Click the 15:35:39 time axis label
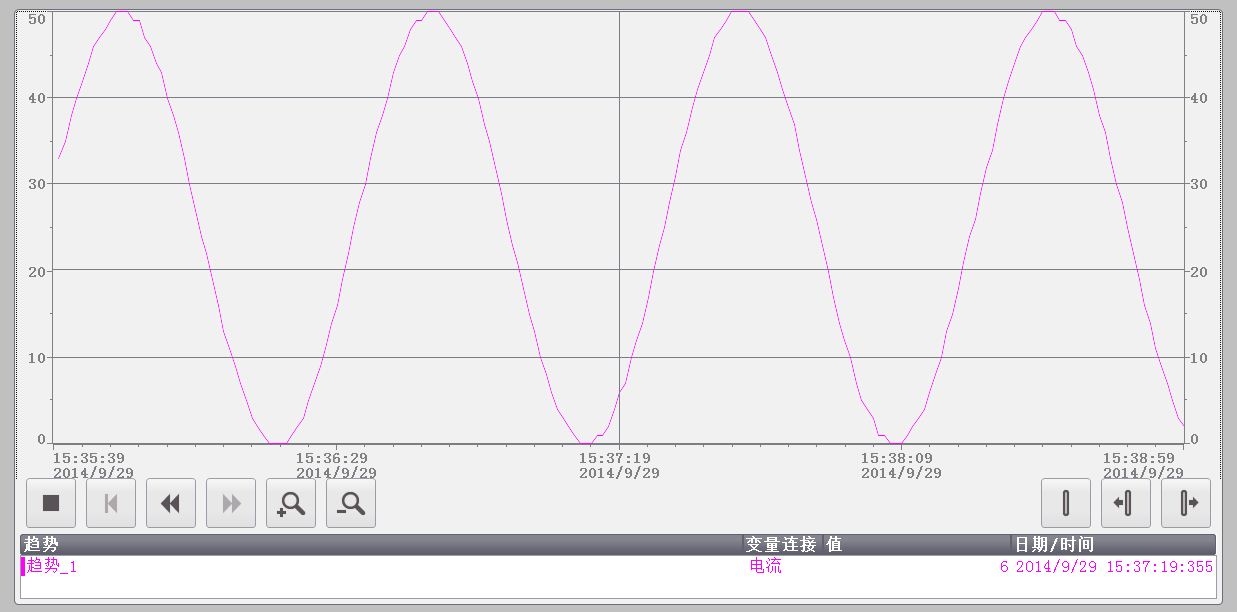1237x612 pixels. (89, 458)
